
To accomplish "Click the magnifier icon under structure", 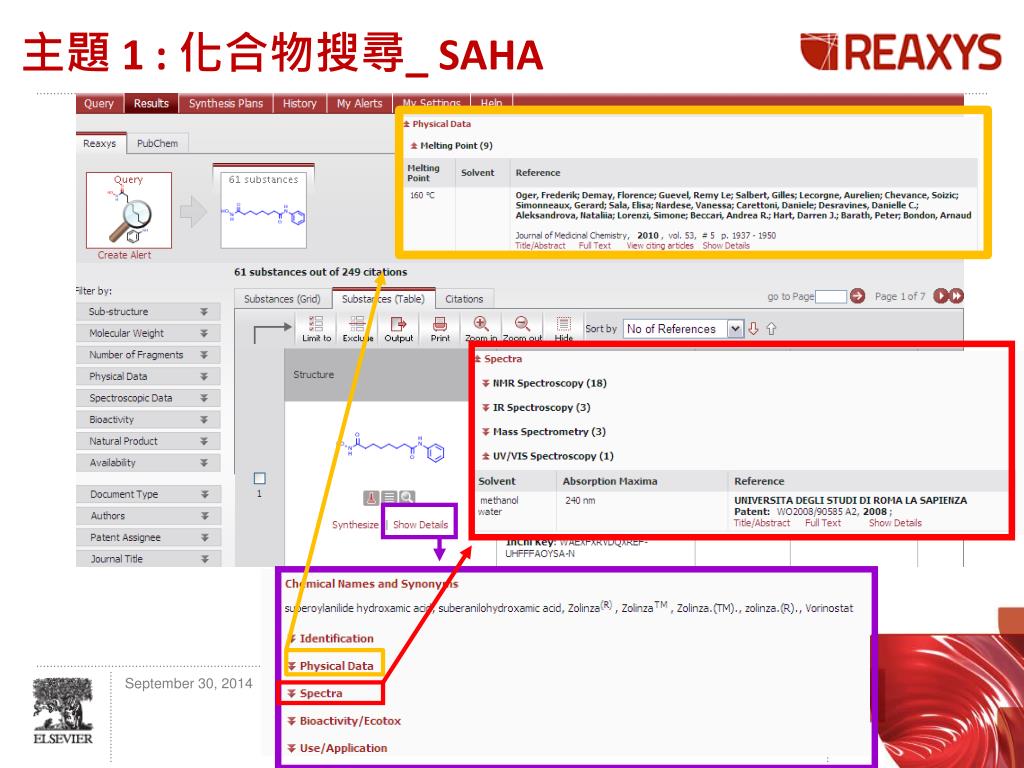I will (x=406, y=498).
